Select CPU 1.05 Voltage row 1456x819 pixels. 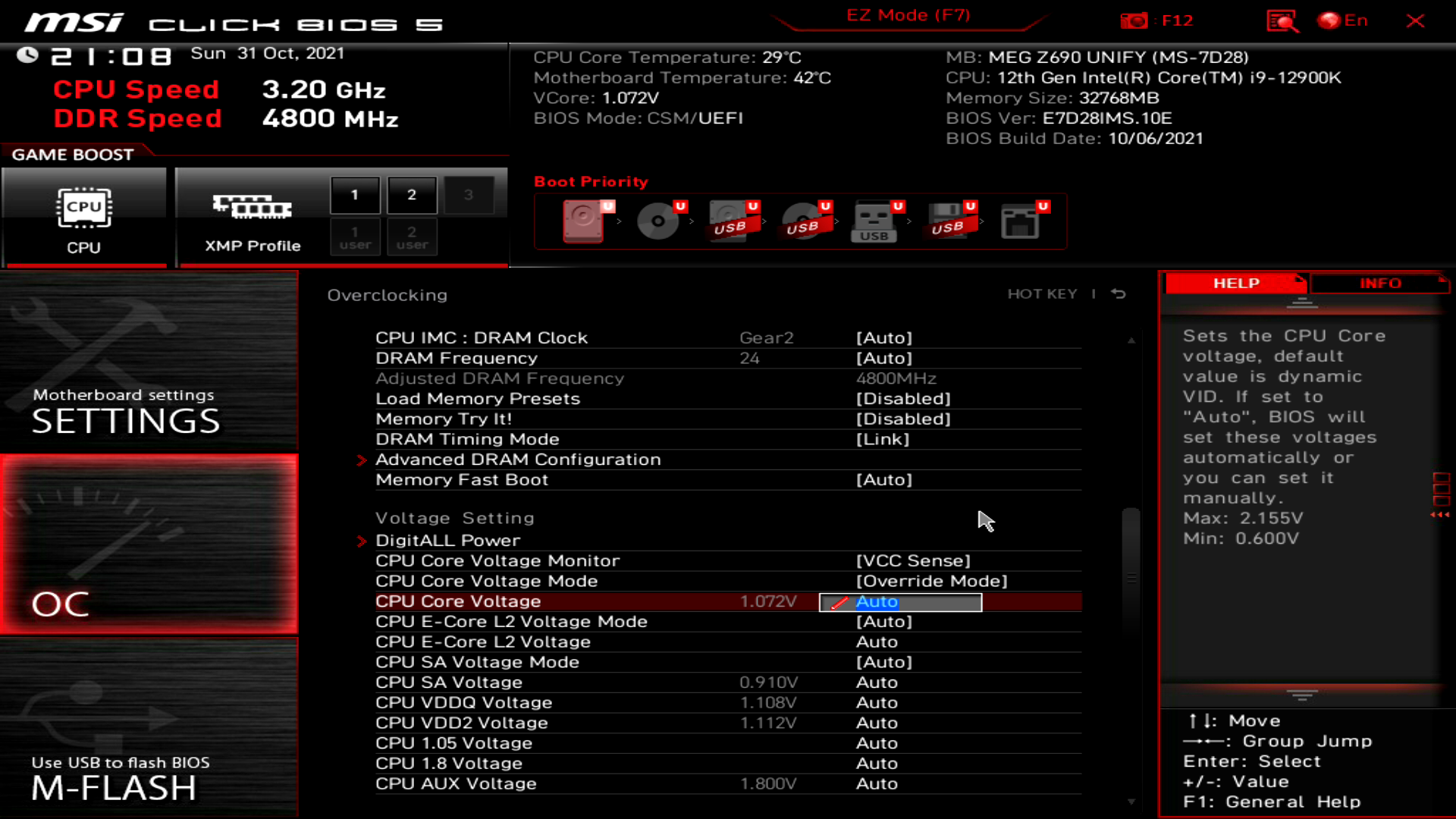click(x=728, y=744)
